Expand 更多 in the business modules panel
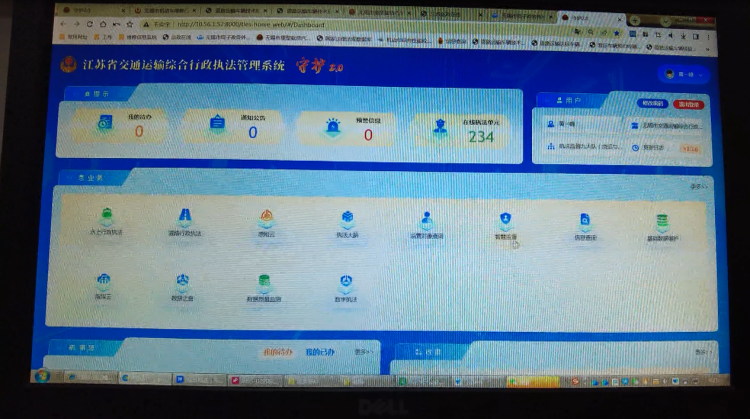 tap(697, 185)
